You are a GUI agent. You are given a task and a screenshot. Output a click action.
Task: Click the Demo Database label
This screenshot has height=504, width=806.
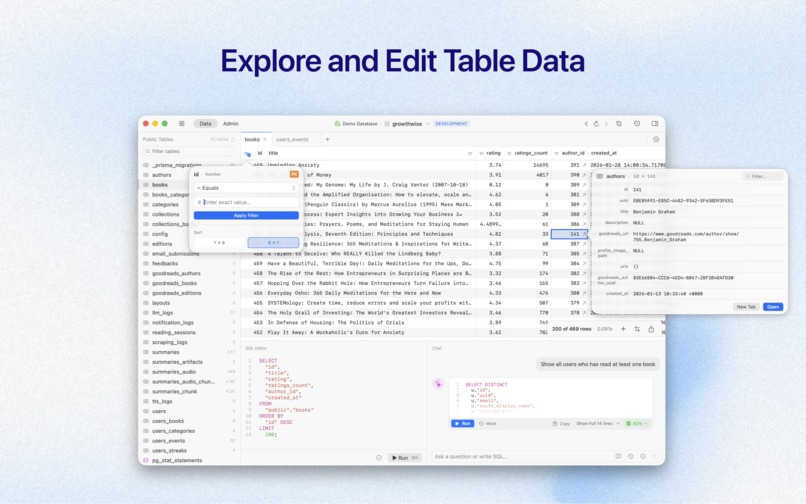click(360, 124)
